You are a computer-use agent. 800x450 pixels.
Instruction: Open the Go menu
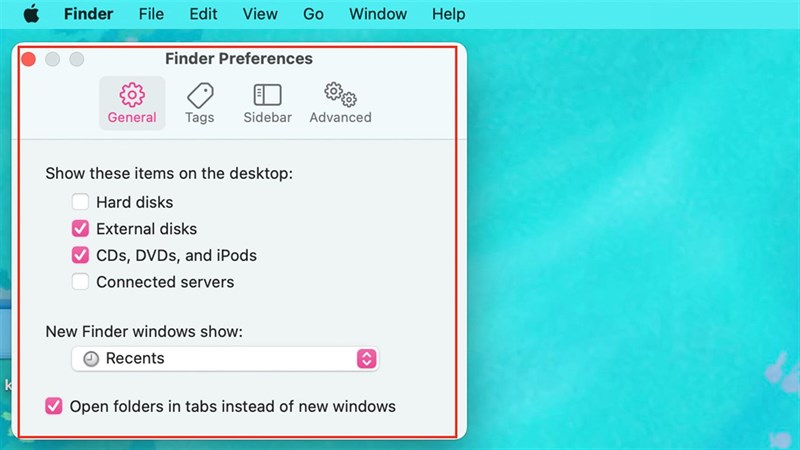pos(313,14)
